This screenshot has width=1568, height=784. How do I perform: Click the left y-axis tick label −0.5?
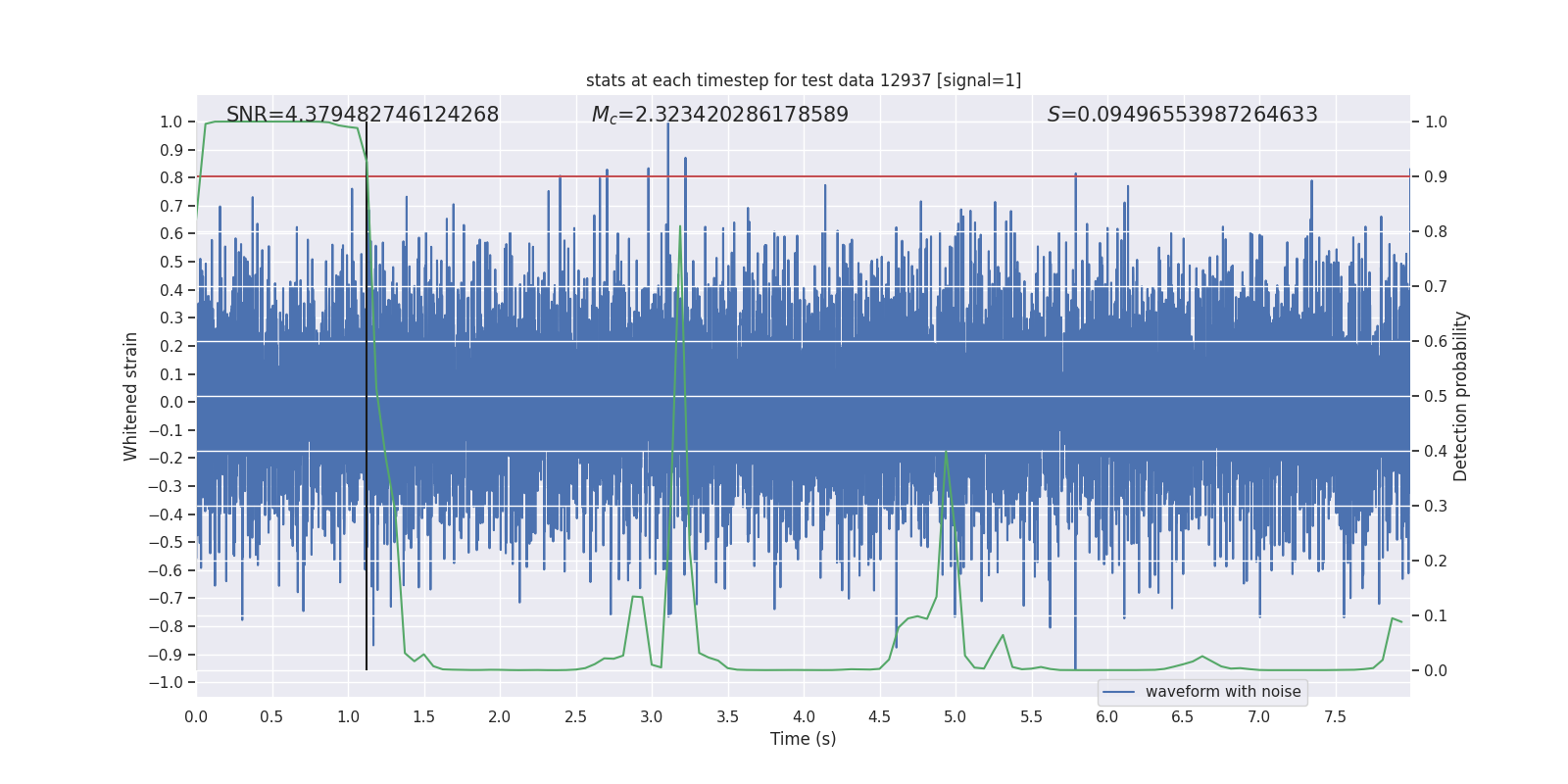click(x=166, y=542)
